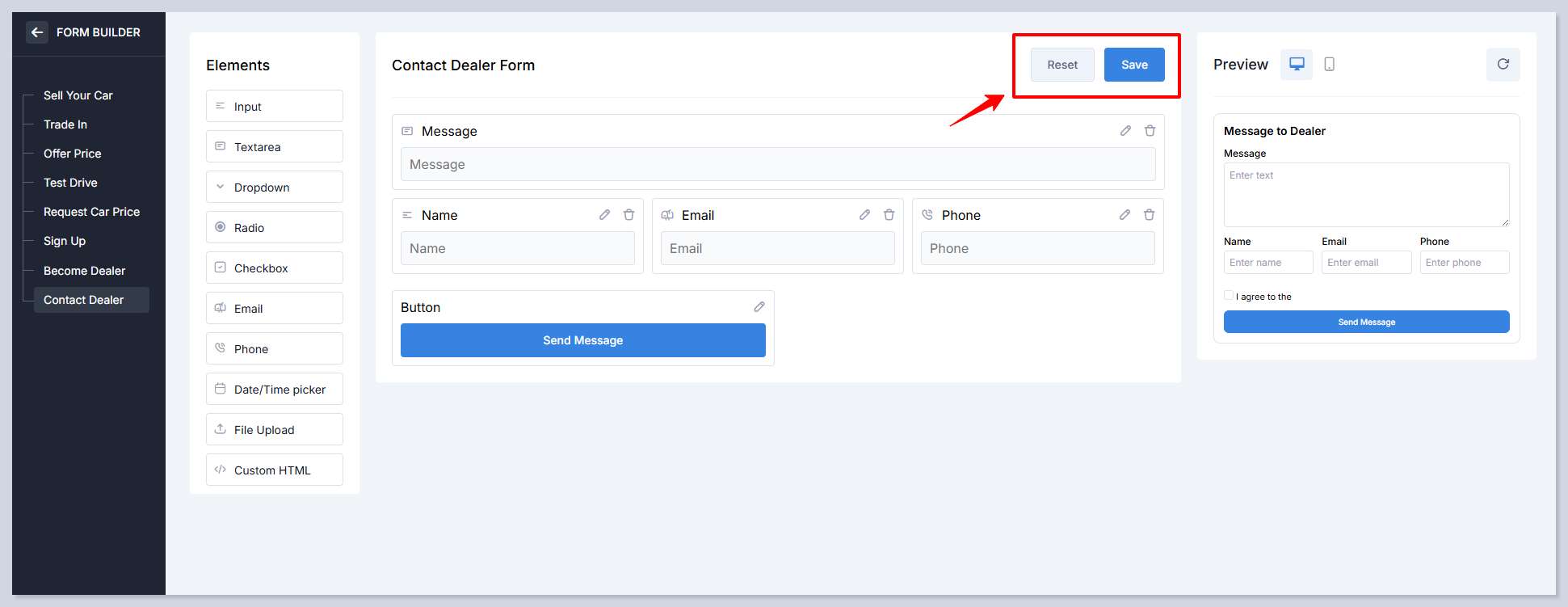Edit the Message field with pencil icon
The width and height of the screenshot is (1568, 607).
pyautogui.click(x=1125, y=131)
